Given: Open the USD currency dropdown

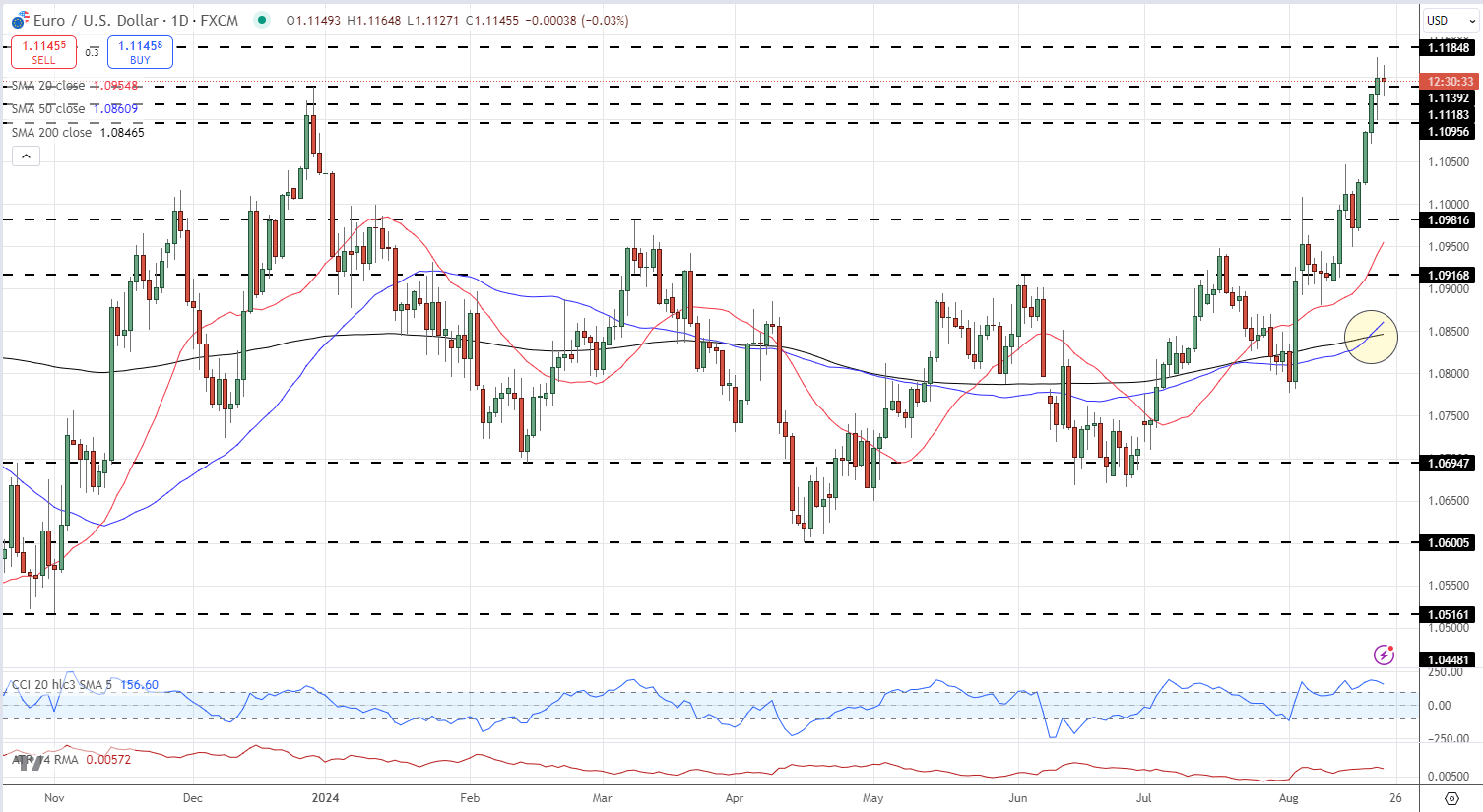Looking at the screenshot, I should (1449, 20).
